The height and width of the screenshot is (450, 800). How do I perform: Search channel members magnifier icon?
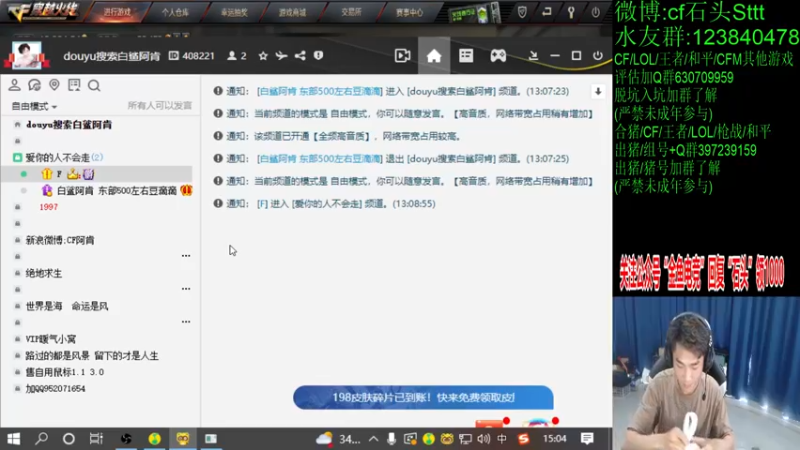coord(94,85)
